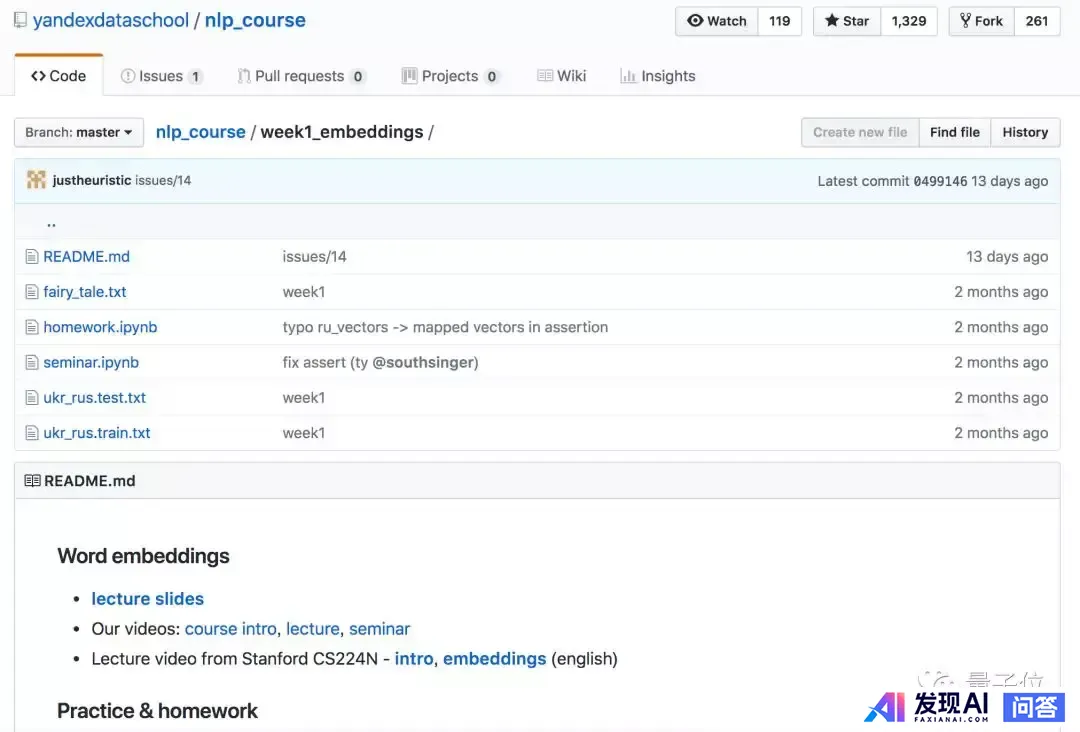
Task: Open week1 commit message for fairy_tale.txt
Action: pyautogui.click(x=304, y=292)
